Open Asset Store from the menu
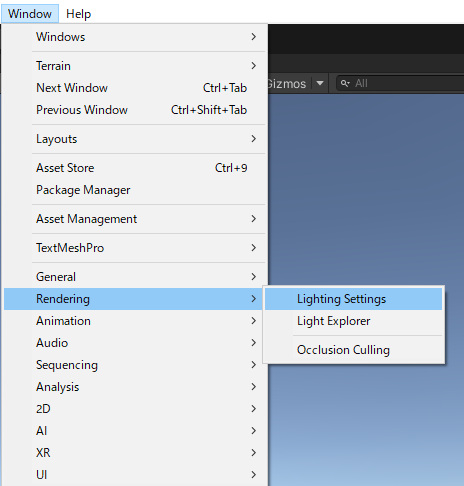Image resolution: width=464 pixels, height=486 pixels. pos(134,168)
